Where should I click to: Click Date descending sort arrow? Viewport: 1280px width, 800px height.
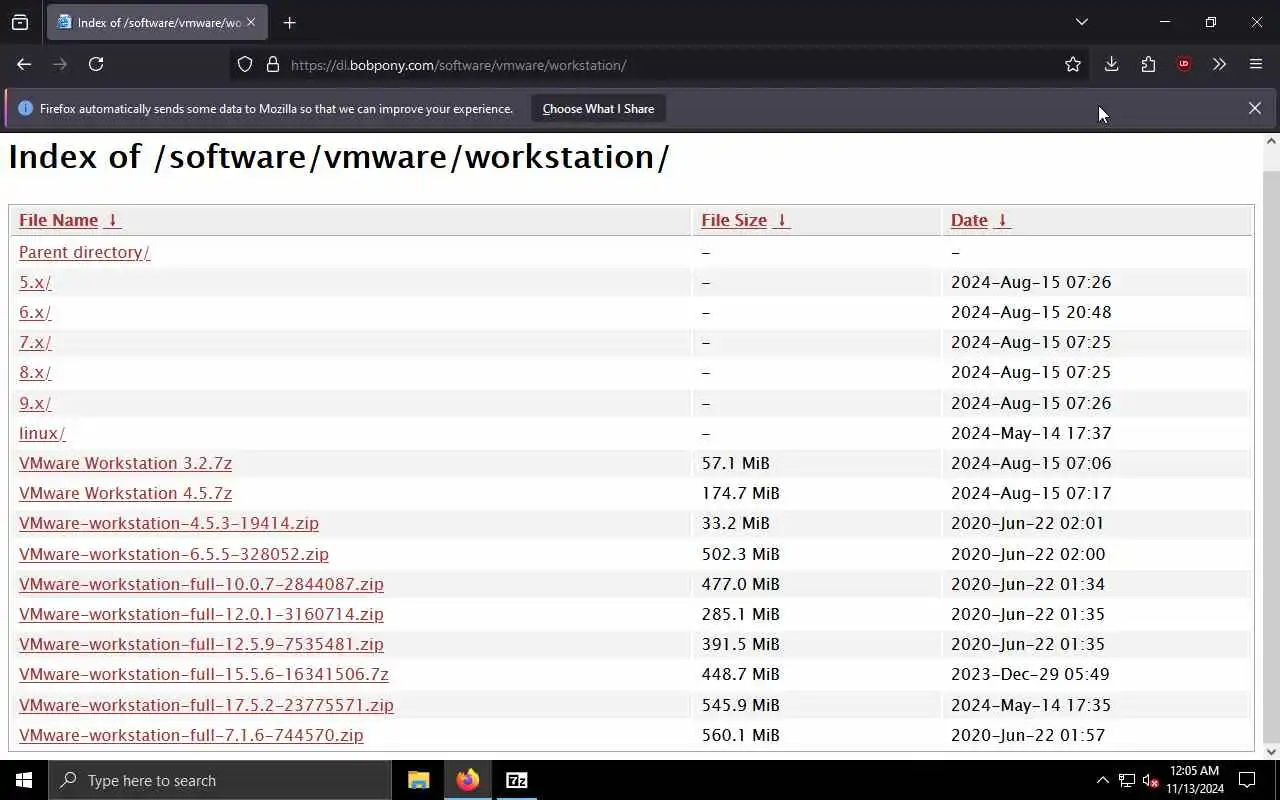[x=1002, y=220]
